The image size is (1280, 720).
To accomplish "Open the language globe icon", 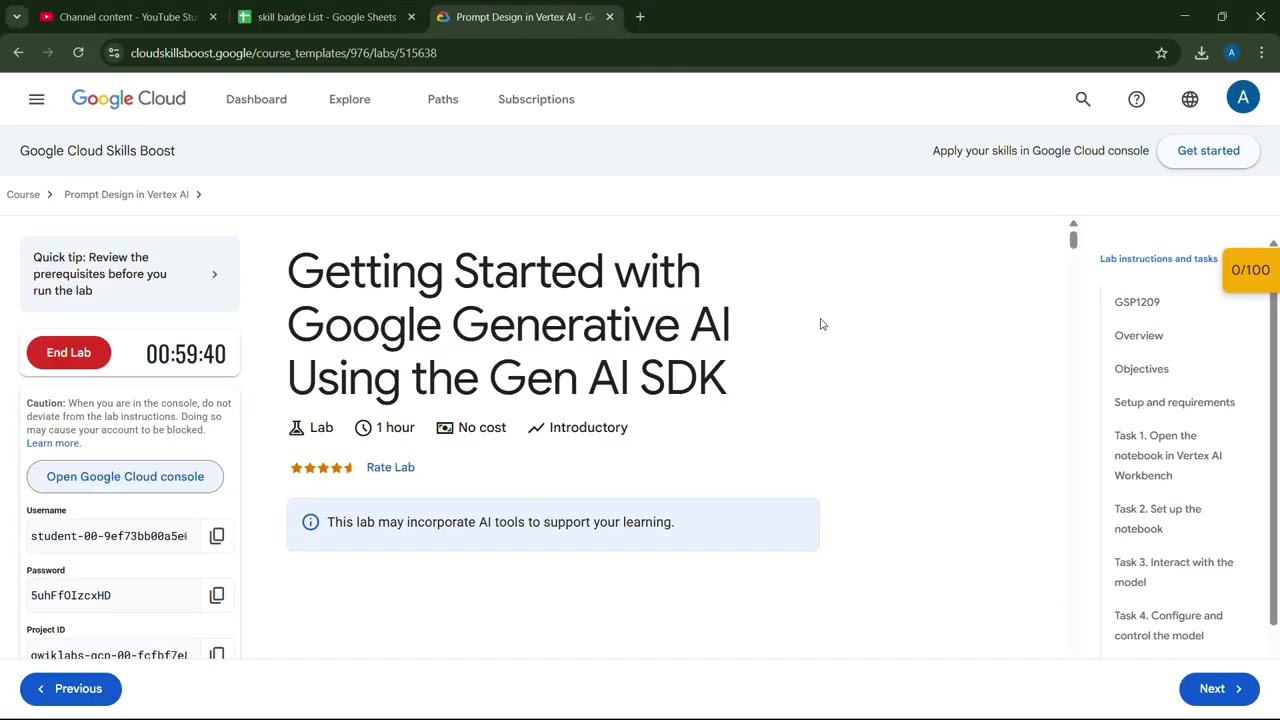I will pos(1190,99).
